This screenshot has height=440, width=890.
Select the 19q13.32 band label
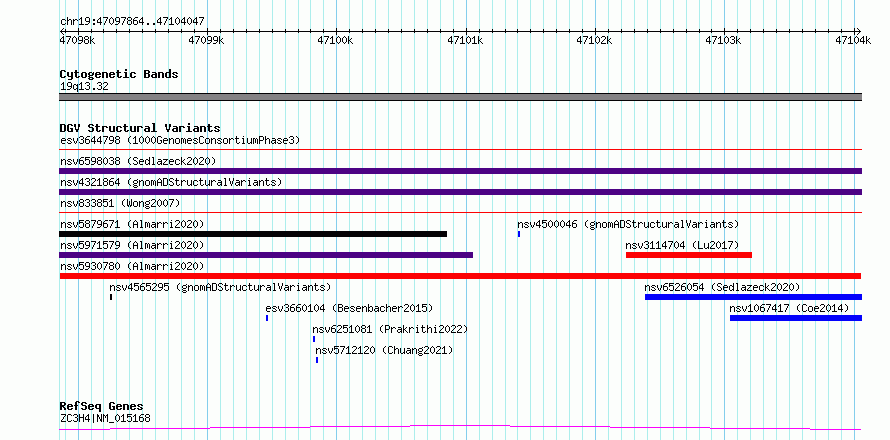(84, 86)
